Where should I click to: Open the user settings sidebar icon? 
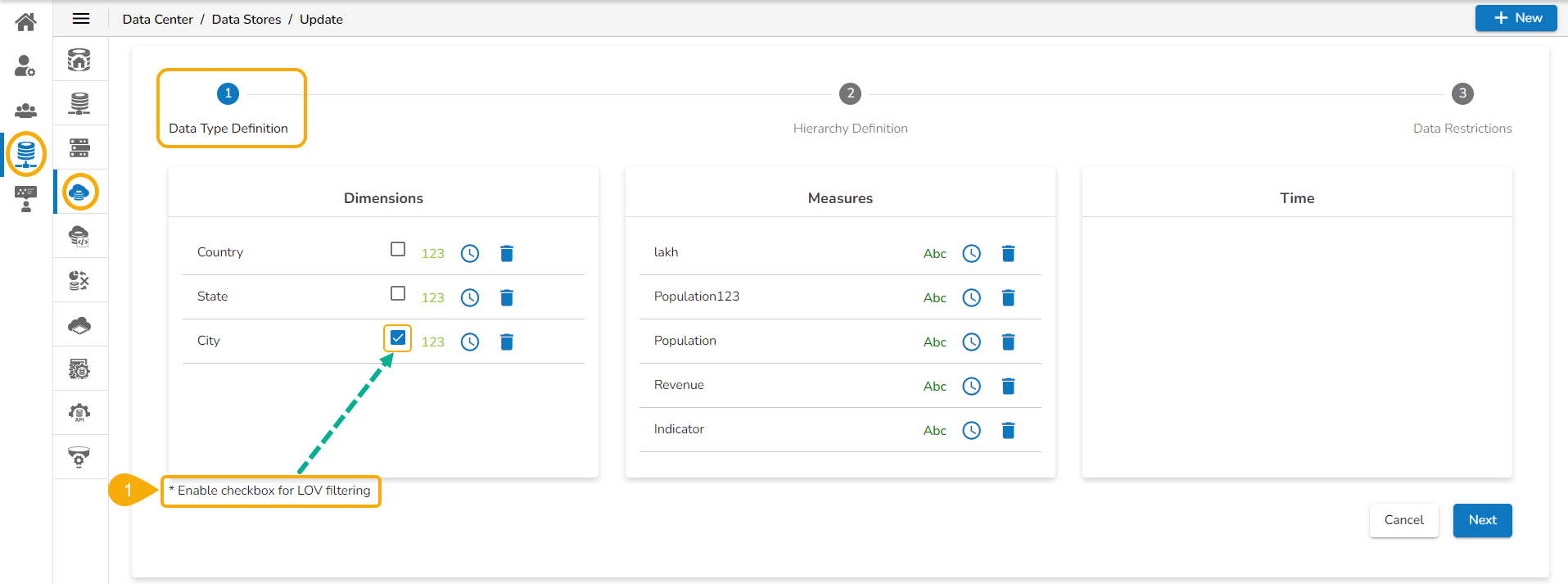[25, 66]
